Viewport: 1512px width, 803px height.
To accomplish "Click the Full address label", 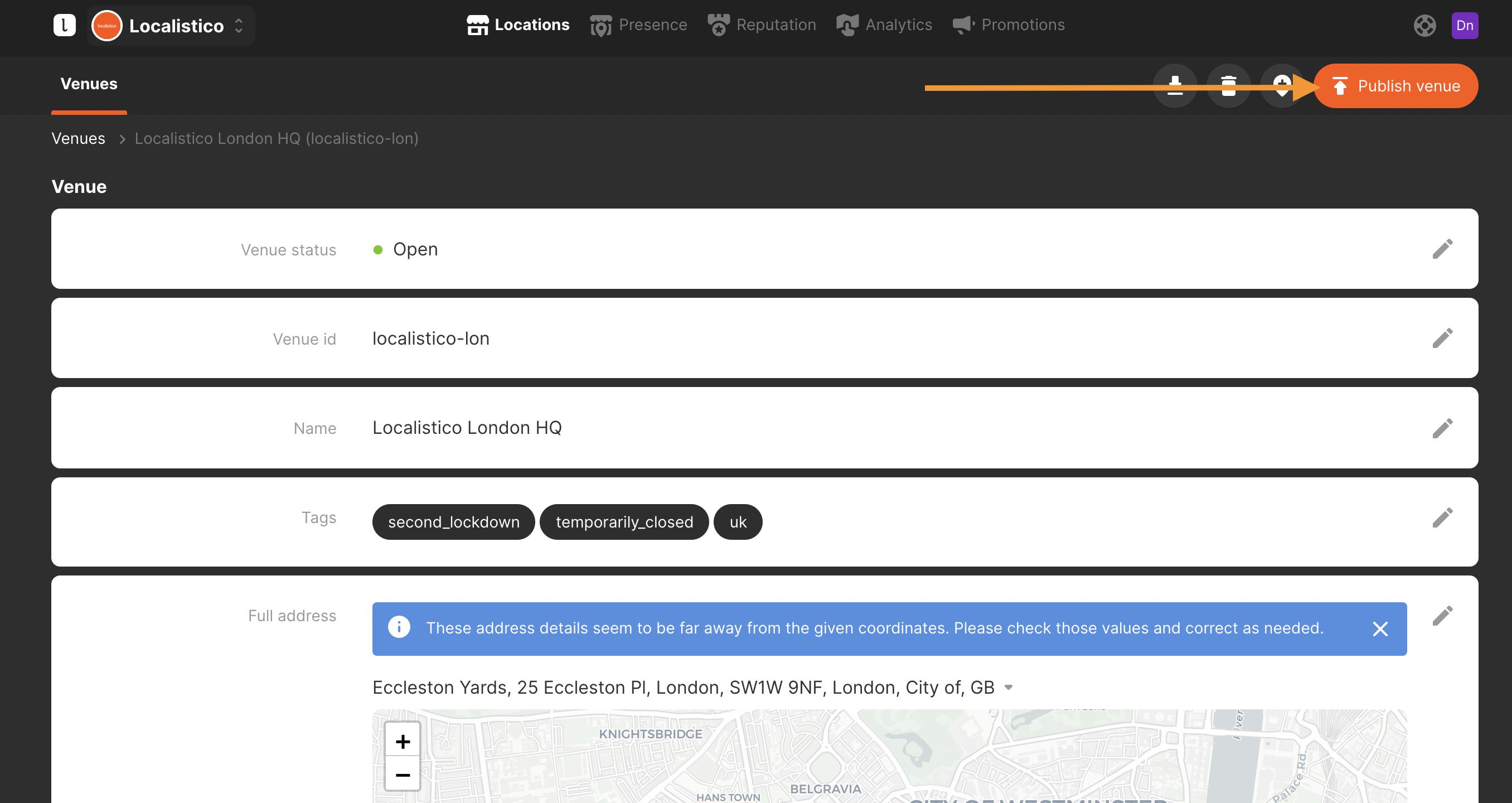I will [292, 616].
